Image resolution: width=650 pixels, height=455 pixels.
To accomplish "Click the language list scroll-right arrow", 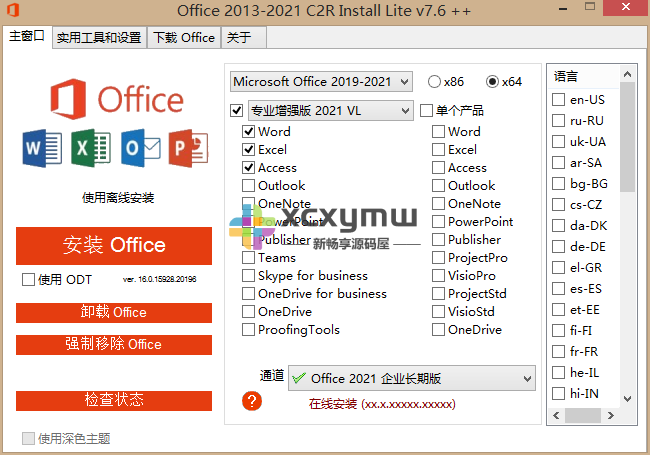I will 610,415.
